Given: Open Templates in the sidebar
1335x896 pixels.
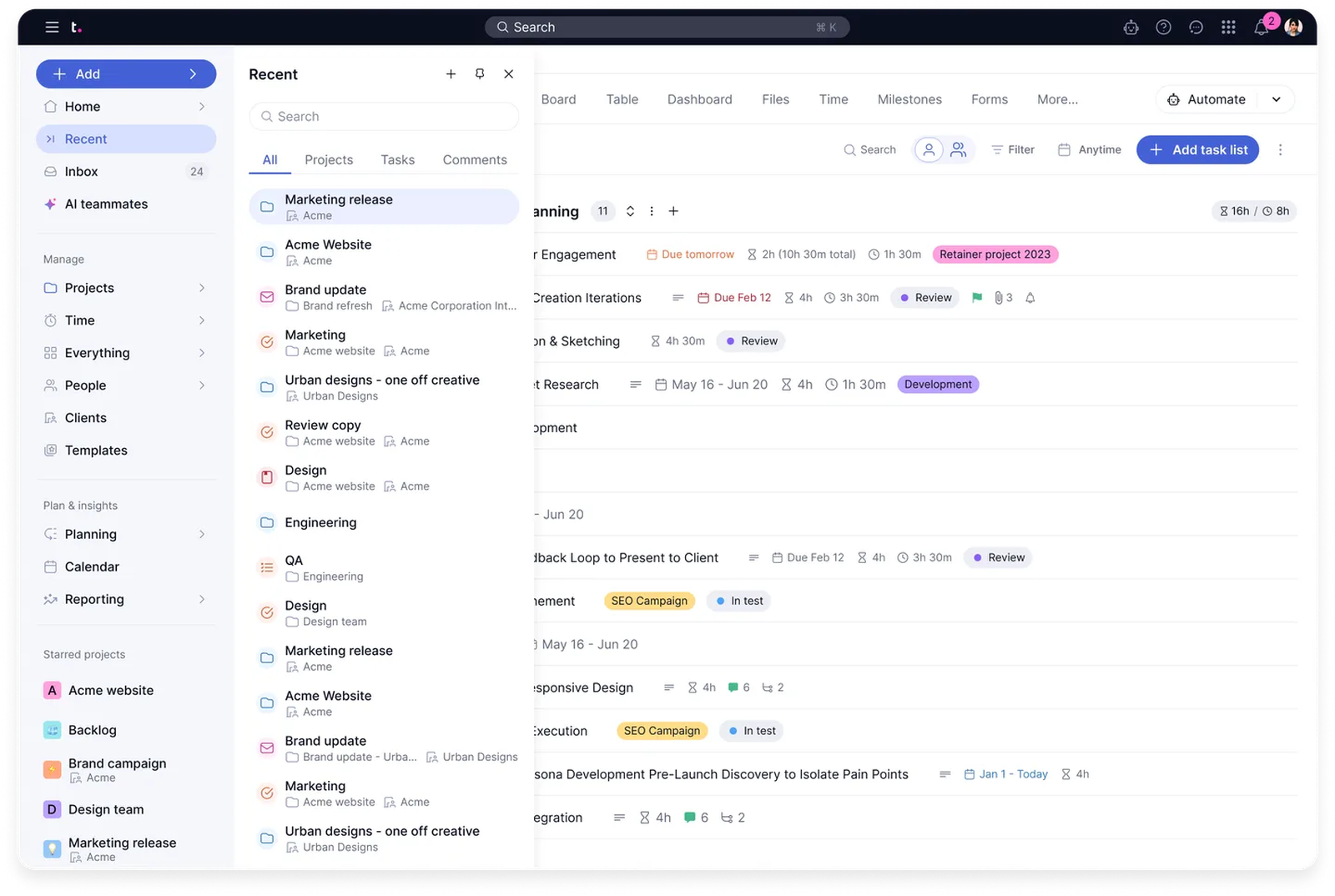Looking at the screenshot, I should pos(126,451).
